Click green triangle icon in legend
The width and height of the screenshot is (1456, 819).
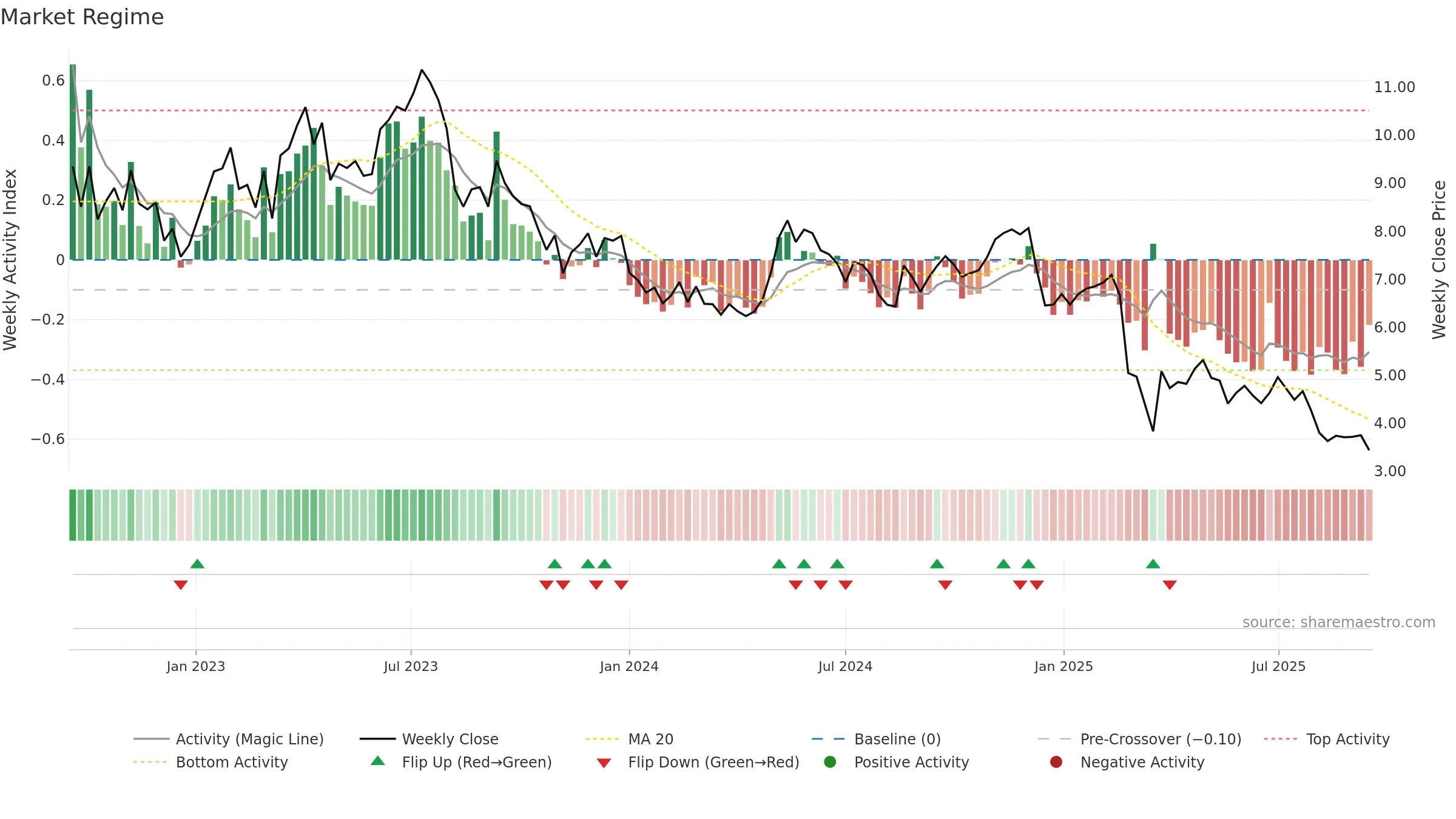pyautogui.click(x=378, y=761)
